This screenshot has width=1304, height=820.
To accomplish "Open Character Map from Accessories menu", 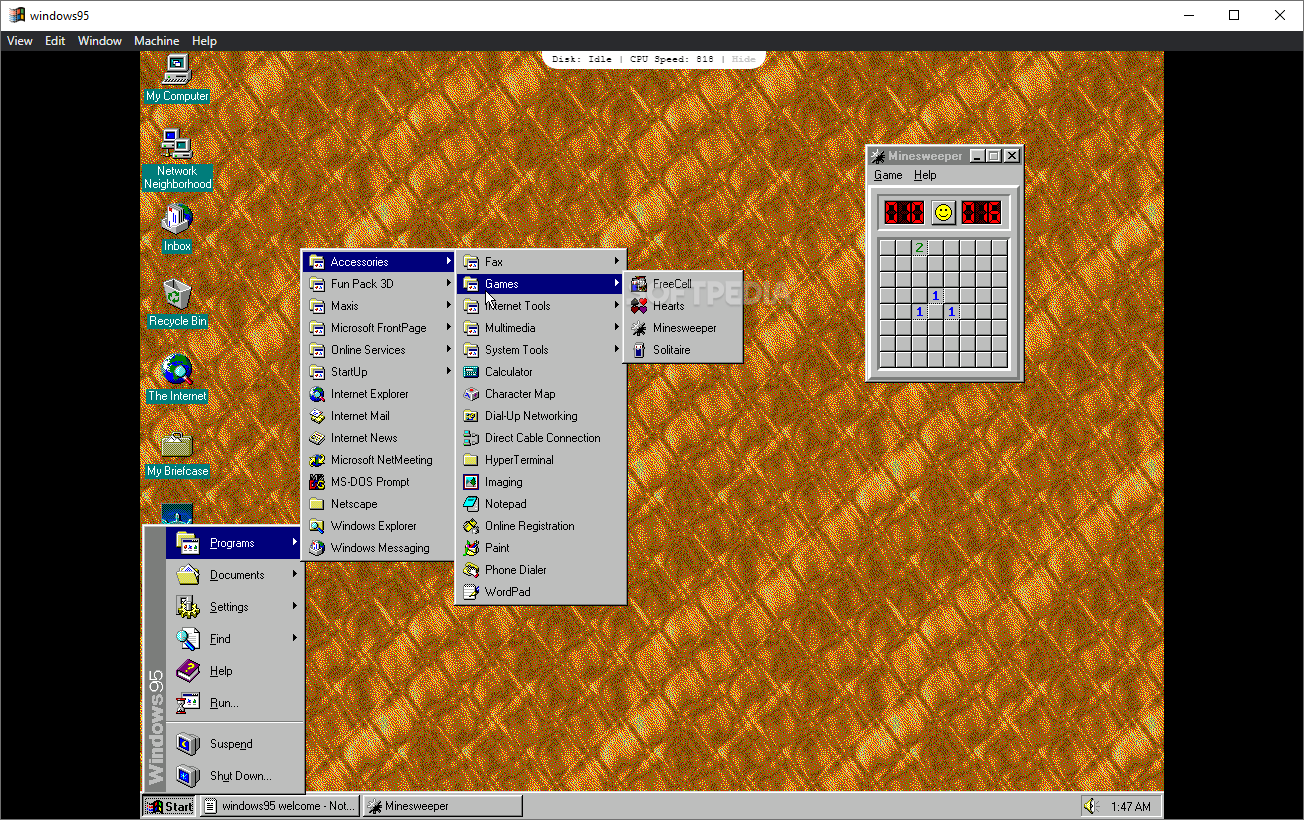I will click(x=541, y=394).
